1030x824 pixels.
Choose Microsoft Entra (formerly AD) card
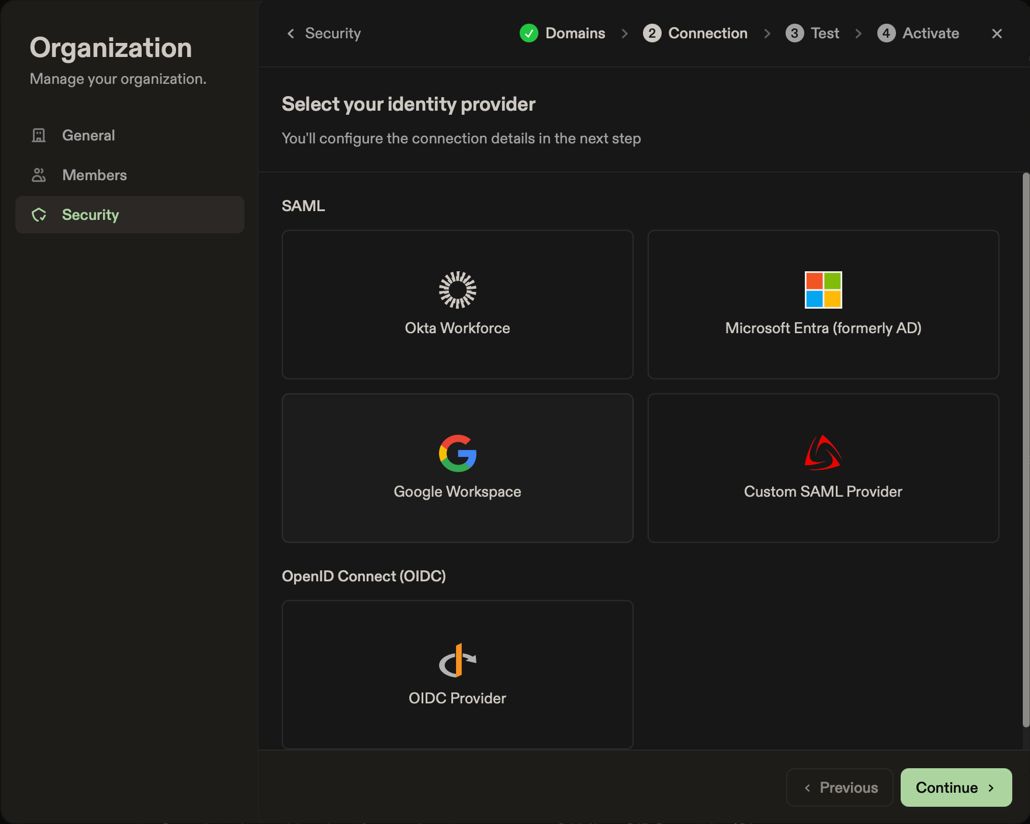point(823,304)
